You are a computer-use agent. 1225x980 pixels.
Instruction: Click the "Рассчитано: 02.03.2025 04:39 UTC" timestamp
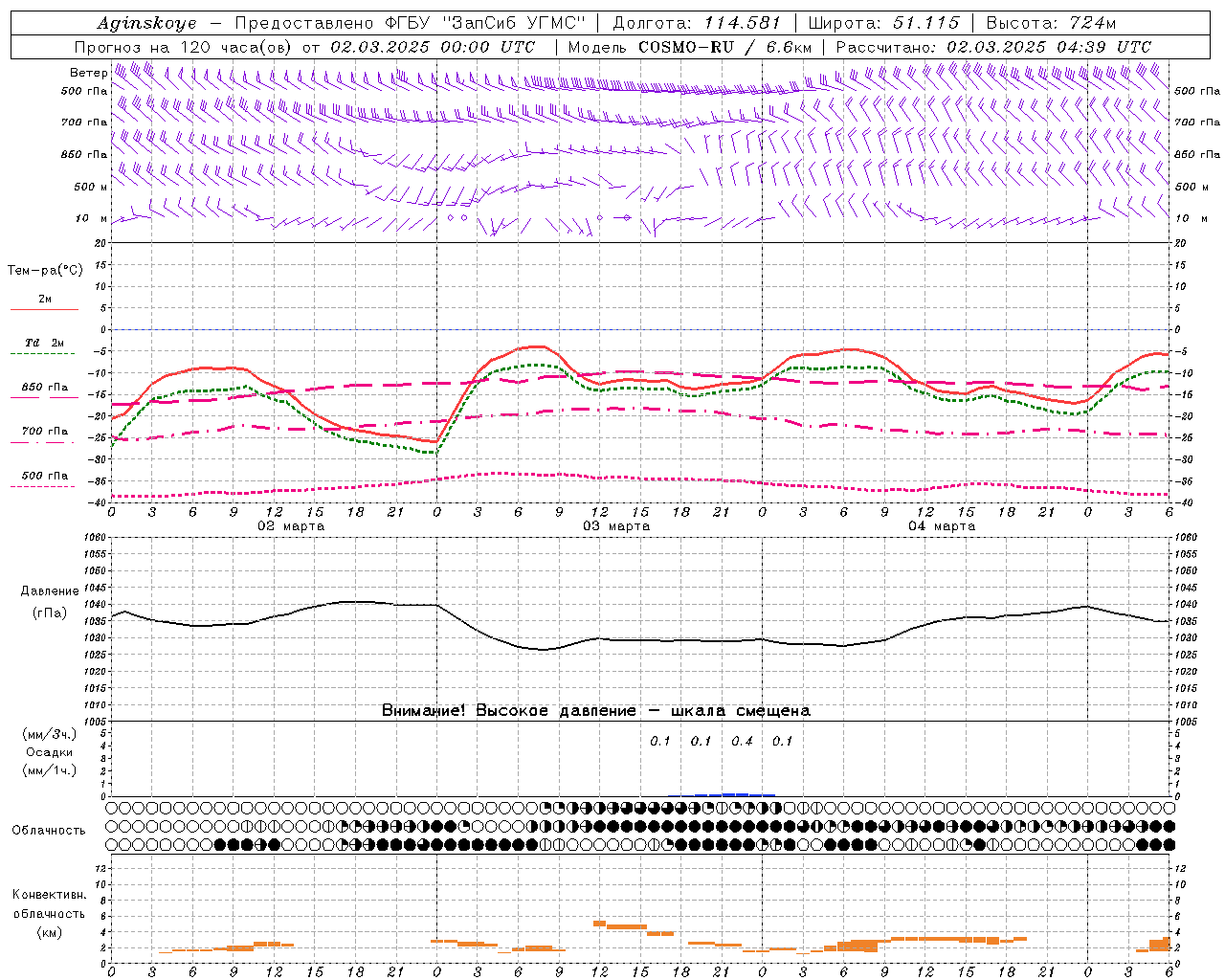(x=993, y=47)
